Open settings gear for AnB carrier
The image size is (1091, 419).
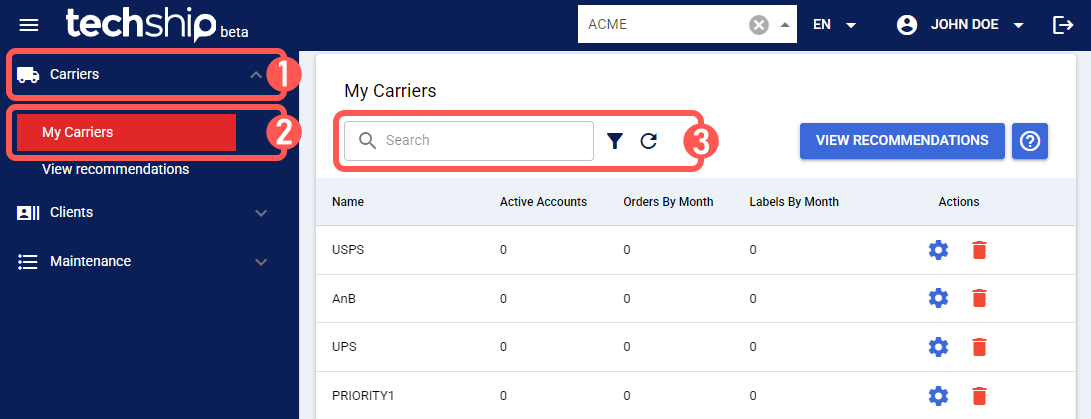[x=939, y=299]
